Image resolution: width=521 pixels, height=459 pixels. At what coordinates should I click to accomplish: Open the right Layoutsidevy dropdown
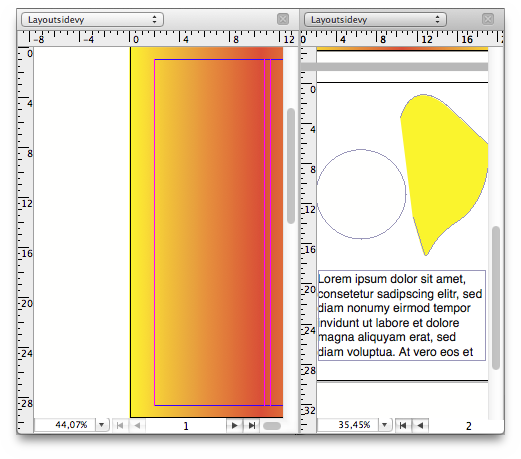pos(375,20)
